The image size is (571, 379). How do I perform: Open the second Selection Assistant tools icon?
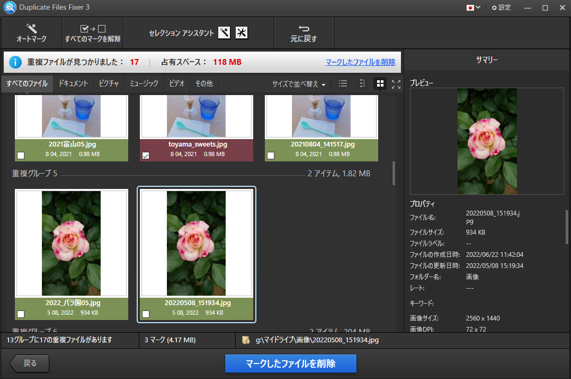coord(241,33)
